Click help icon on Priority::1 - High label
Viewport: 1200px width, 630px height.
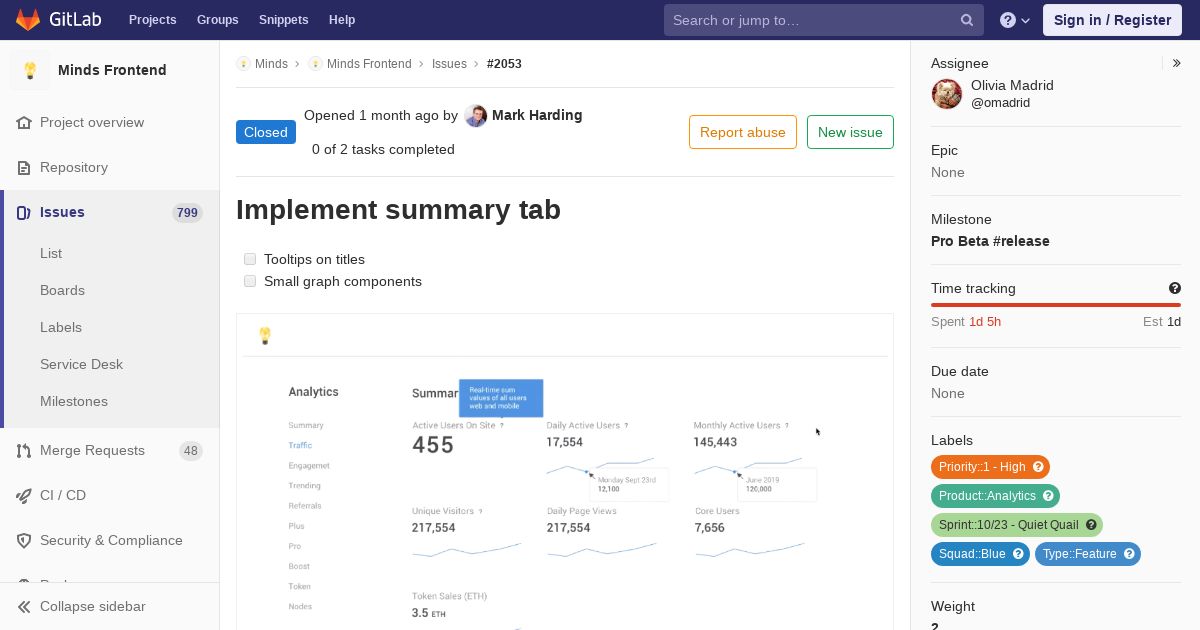click(x=1039, y=467)
